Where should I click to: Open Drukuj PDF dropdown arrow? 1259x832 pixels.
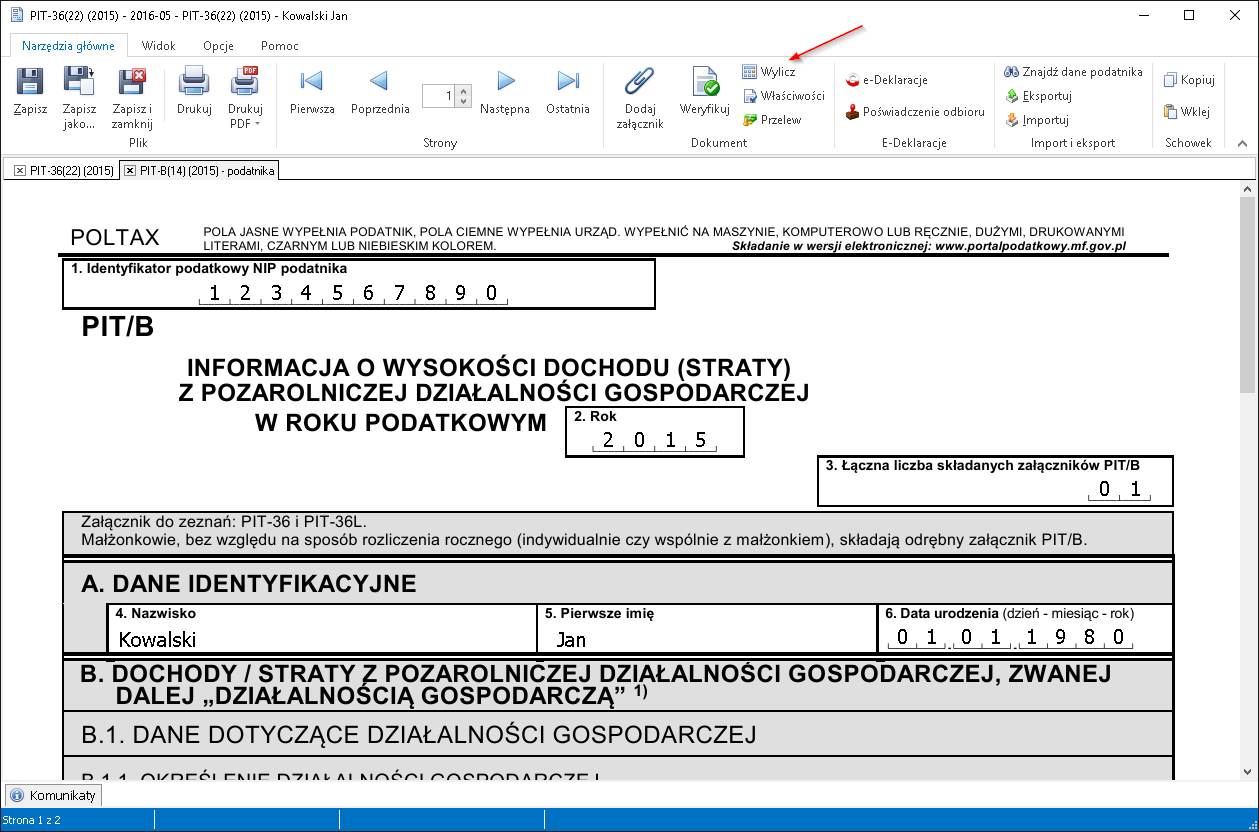(x=257, y=124)
